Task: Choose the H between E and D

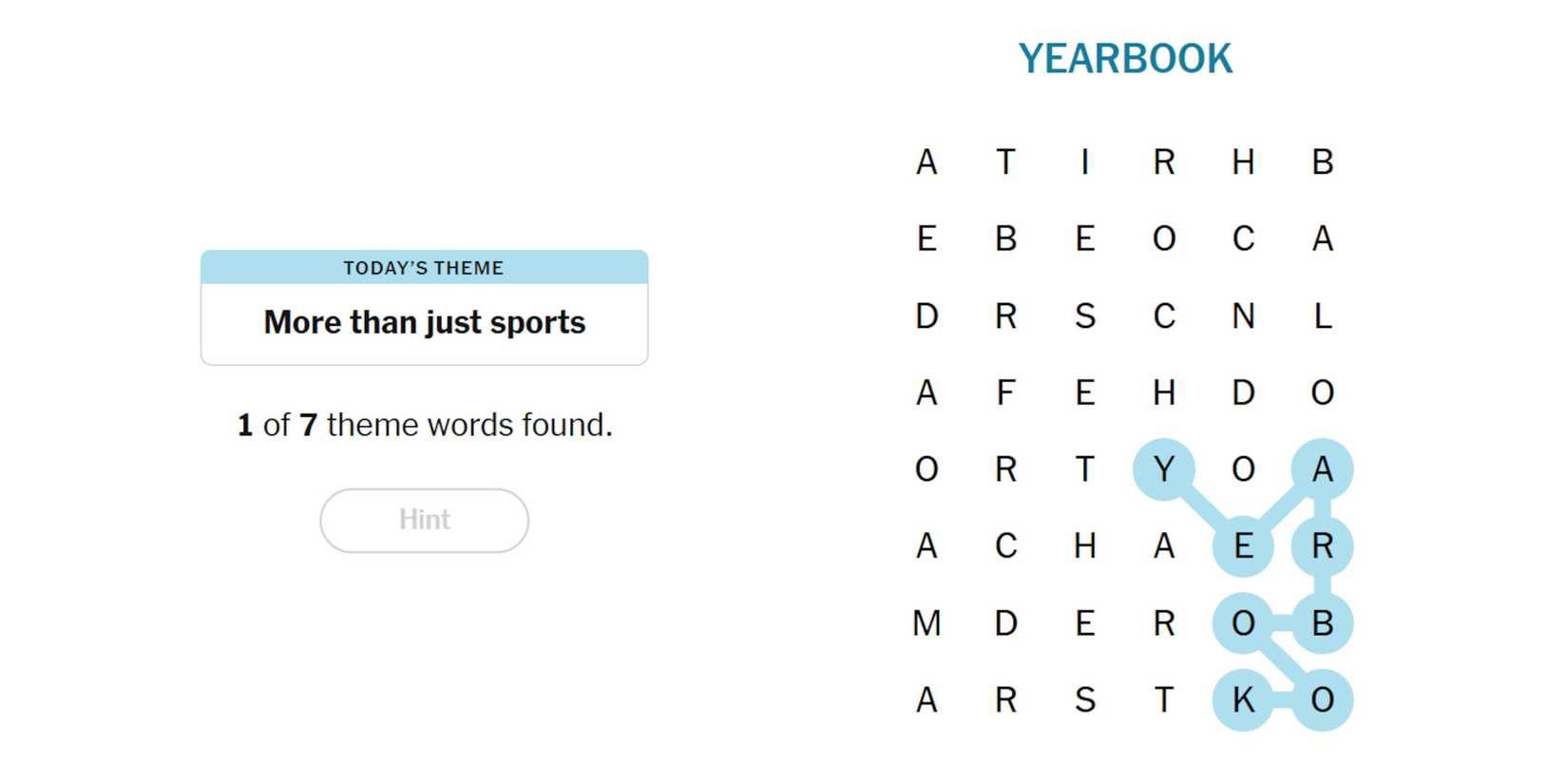Action: click(x=1164, y=392)
